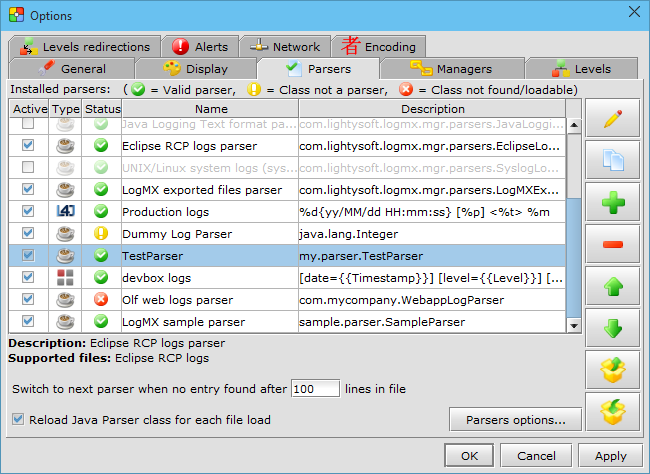This screenshot has height=474, width=650.
Task: Move selected parser down with green arrow
Action: tap(612, 328)
